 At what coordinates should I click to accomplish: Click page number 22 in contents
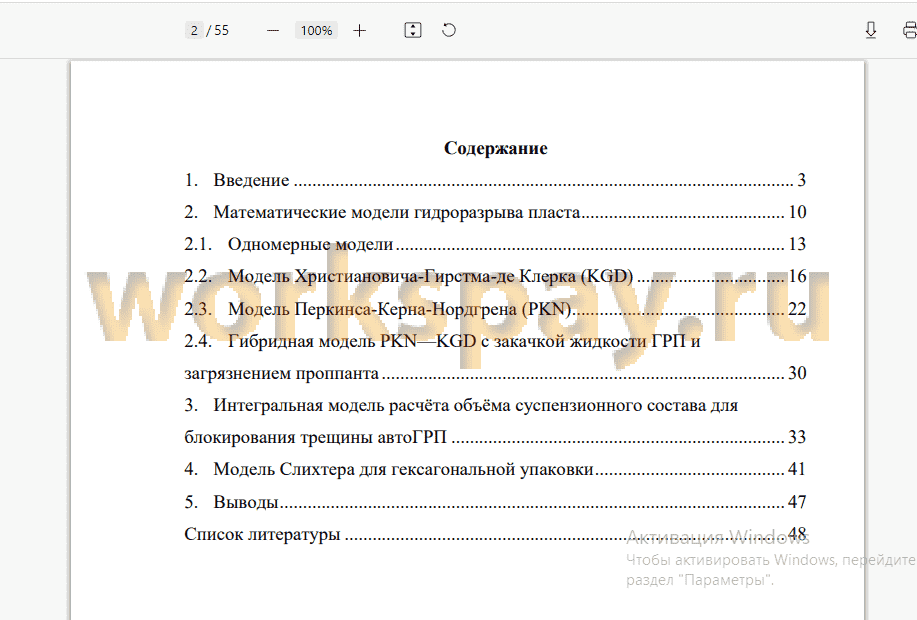797,308
